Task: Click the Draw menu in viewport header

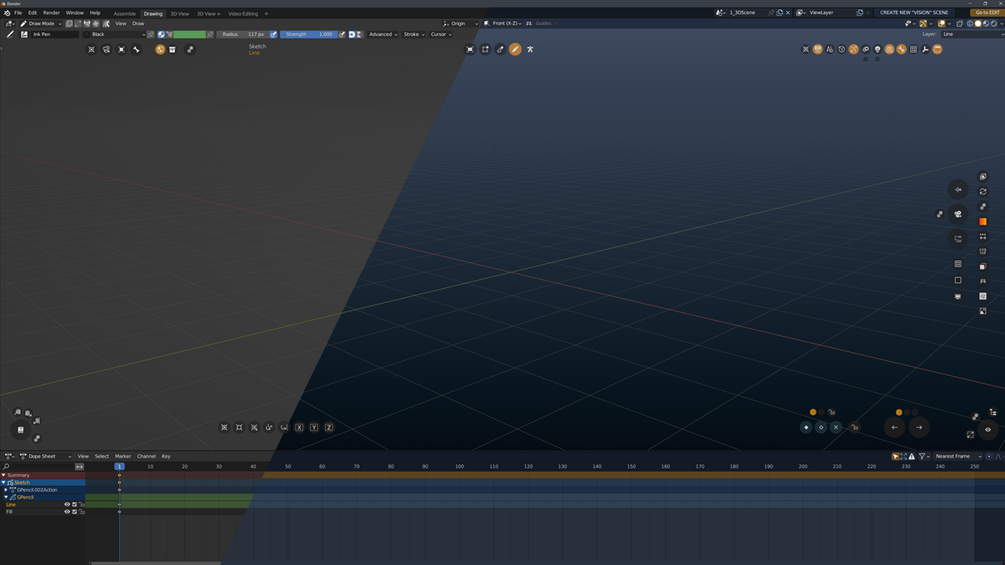Action: [x=138, y=24]
